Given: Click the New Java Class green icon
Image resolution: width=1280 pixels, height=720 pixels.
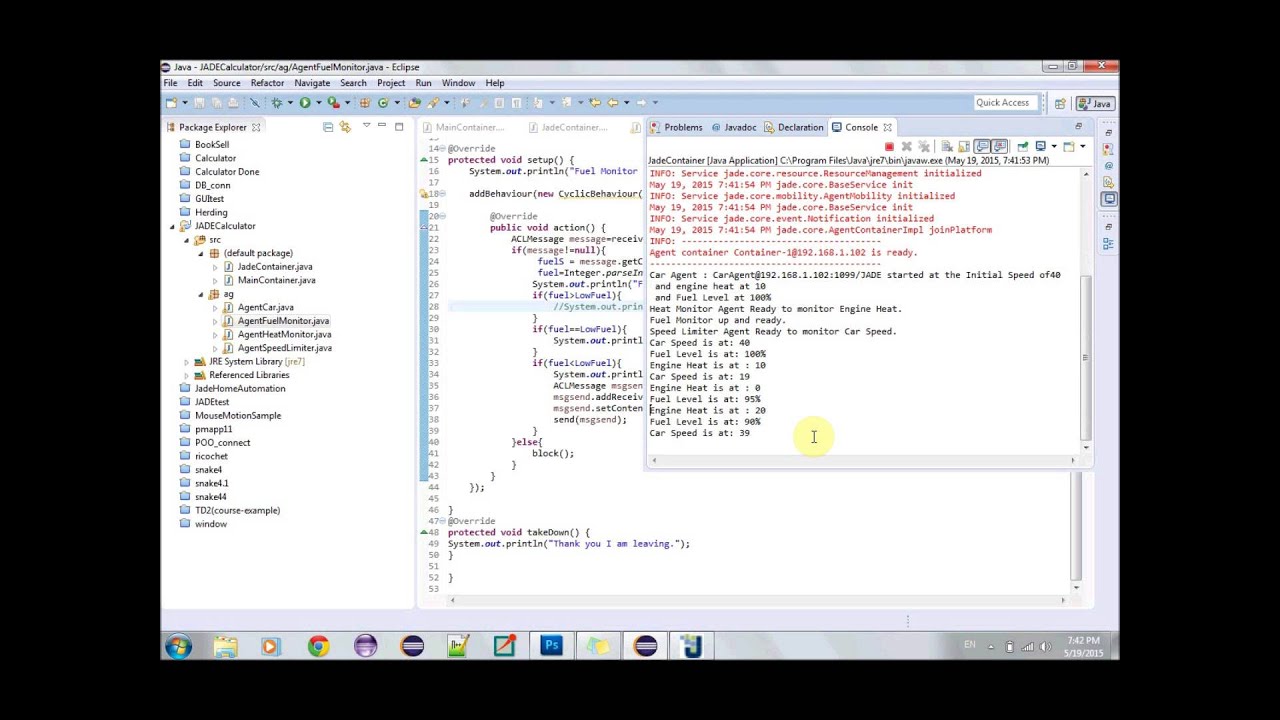Looking at the screenshot, I should click(383, 102).
